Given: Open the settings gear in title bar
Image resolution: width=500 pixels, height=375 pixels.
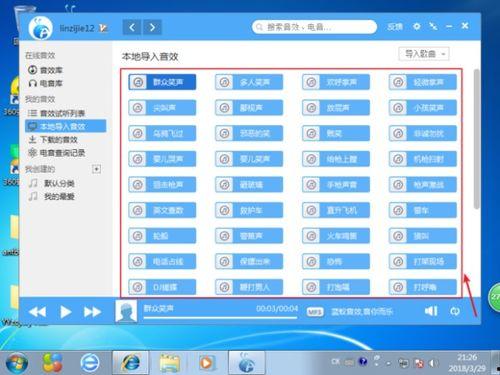Looking at the screenshot, I should tap(416, 26).
